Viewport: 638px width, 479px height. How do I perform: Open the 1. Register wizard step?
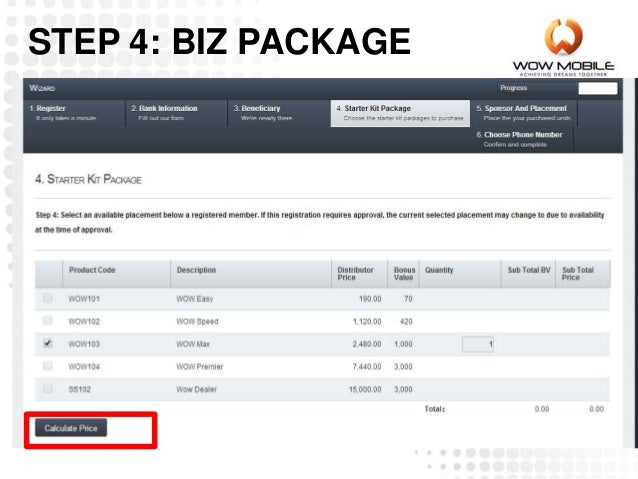(x=74, y=113)
